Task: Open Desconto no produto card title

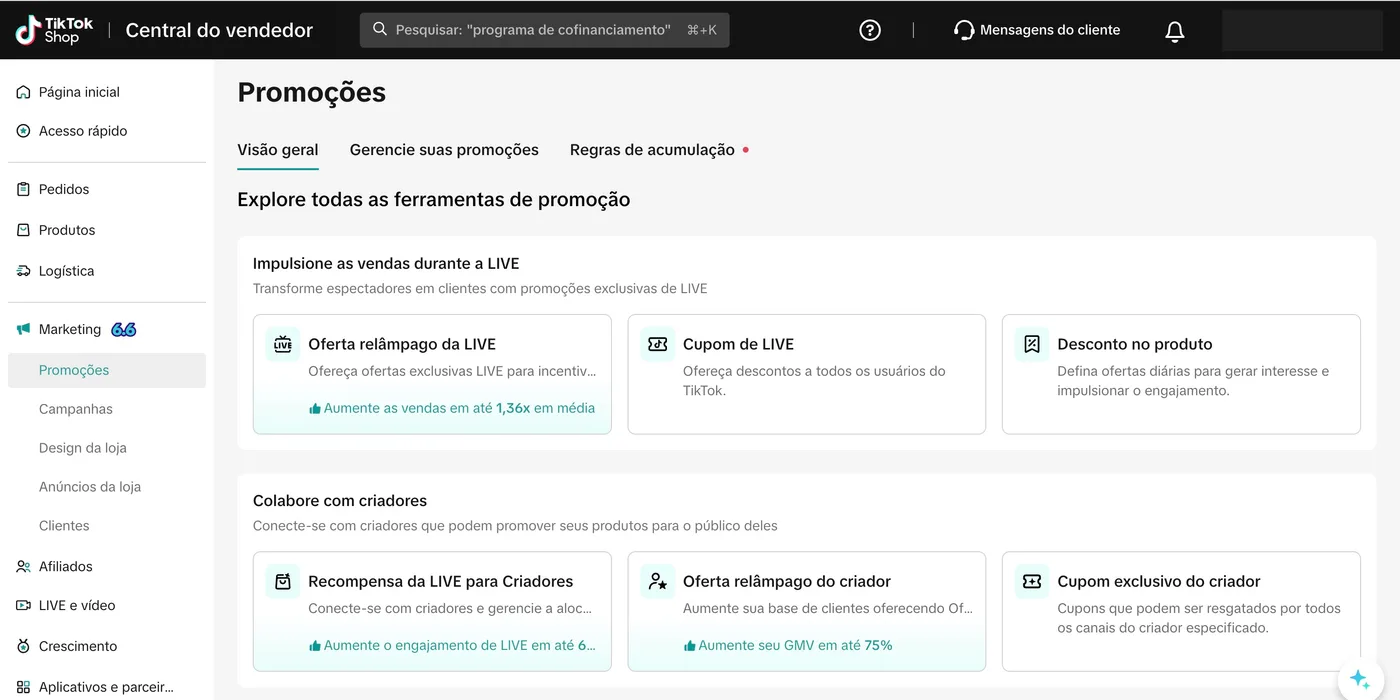Action: (1135, 344)
